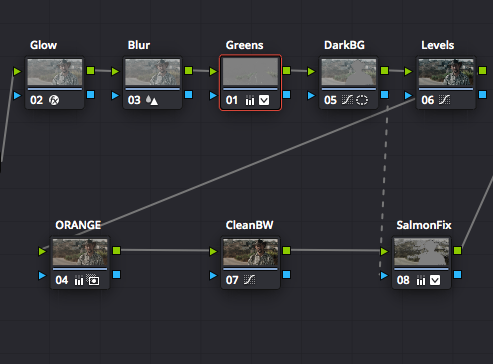
Task: Click the blue key input of SalmonFix node
Action: coord(384,275)
